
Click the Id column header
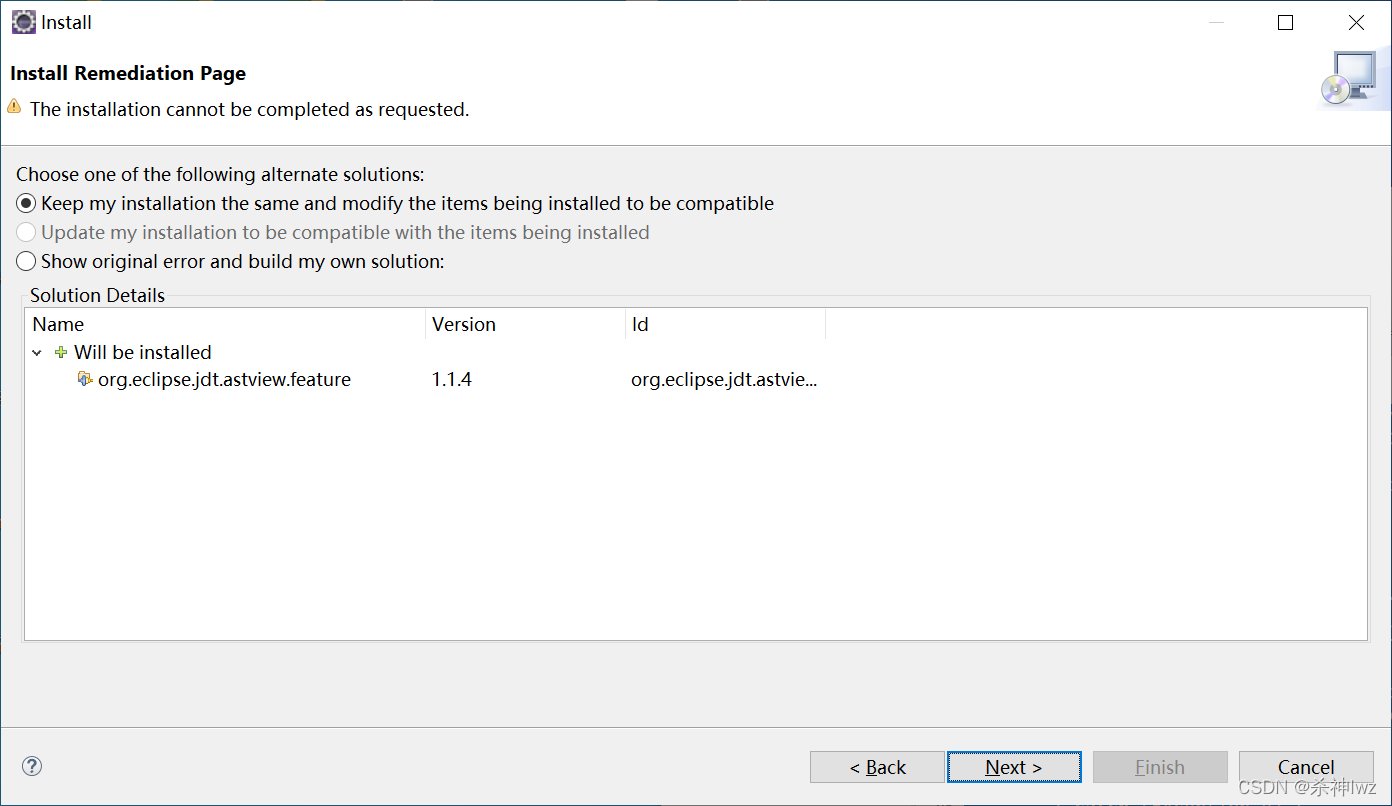639,324
